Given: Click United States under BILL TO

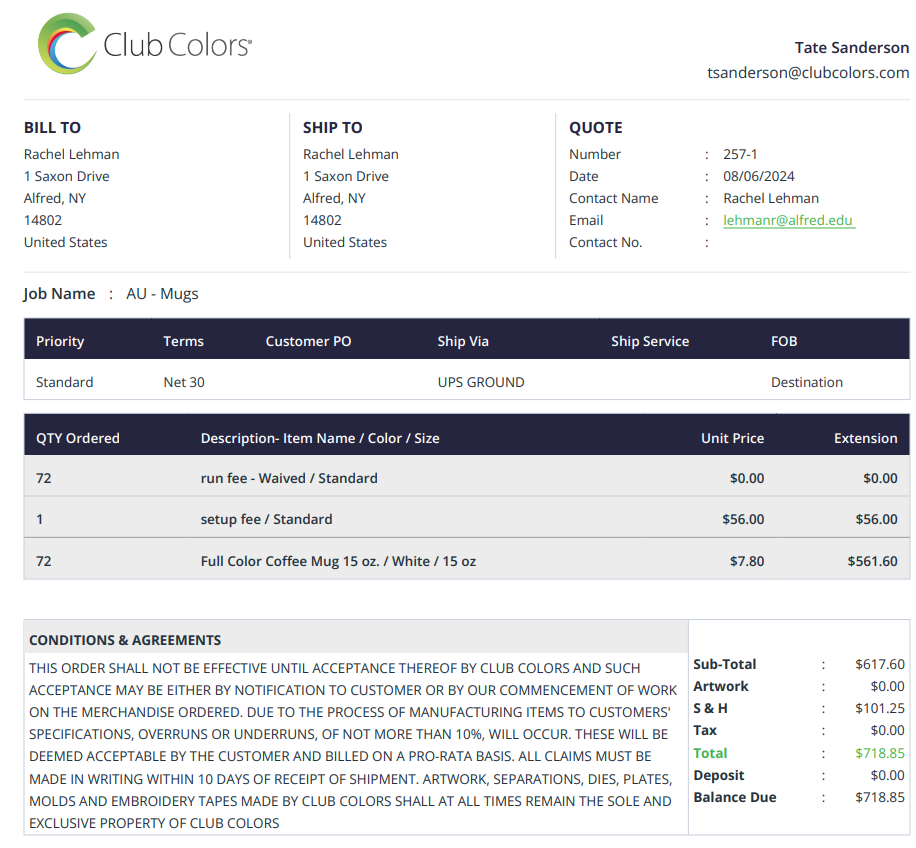Looking at the screenshot, I should click(x=65, y=242).
